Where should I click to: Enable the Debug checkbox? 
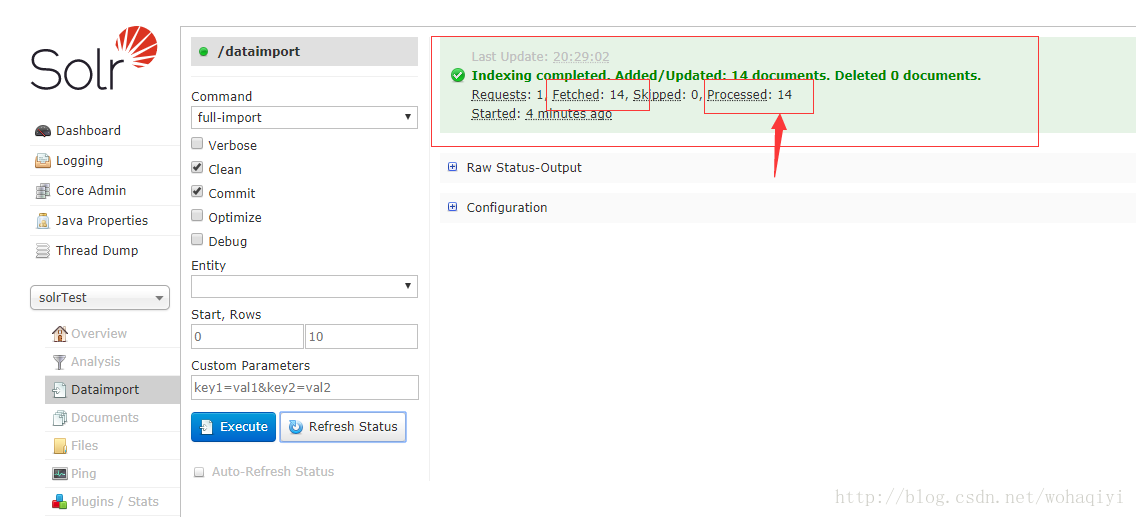pos(197,240)
